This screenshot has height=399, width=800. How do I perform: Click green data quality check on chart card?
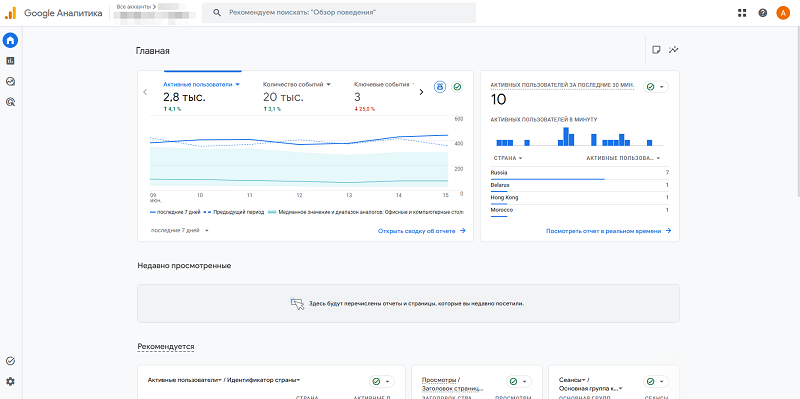(458, 87)
